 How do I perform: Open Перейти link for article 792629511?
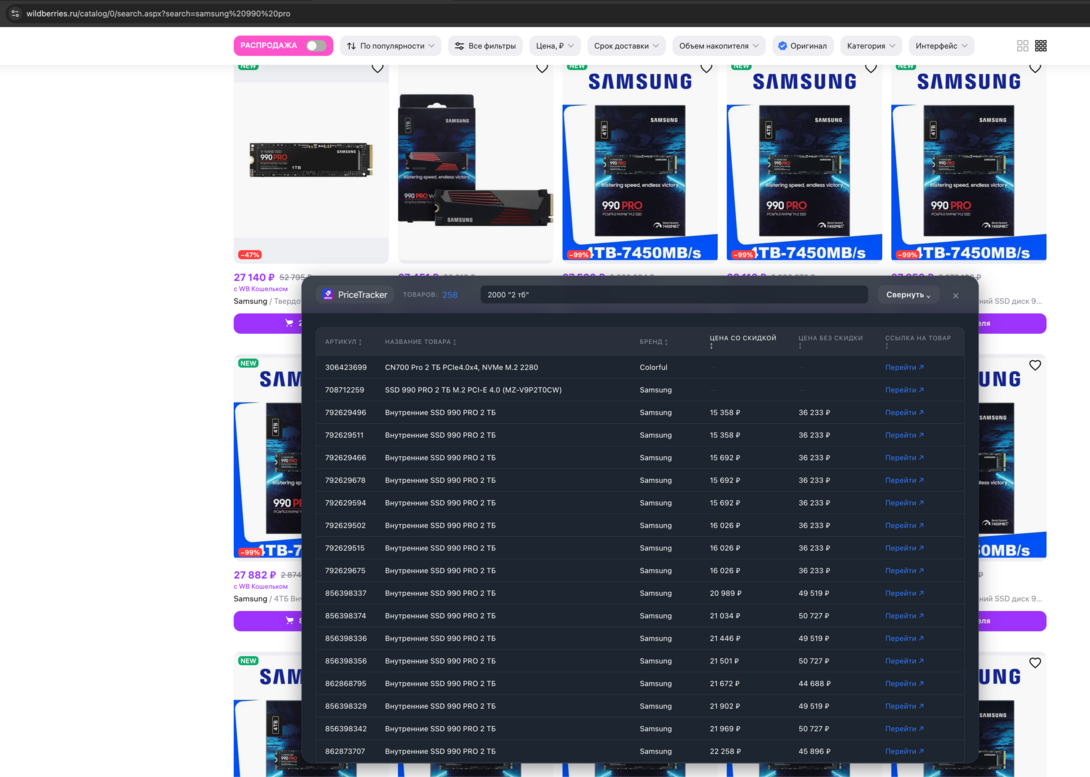tap(904, 435)
